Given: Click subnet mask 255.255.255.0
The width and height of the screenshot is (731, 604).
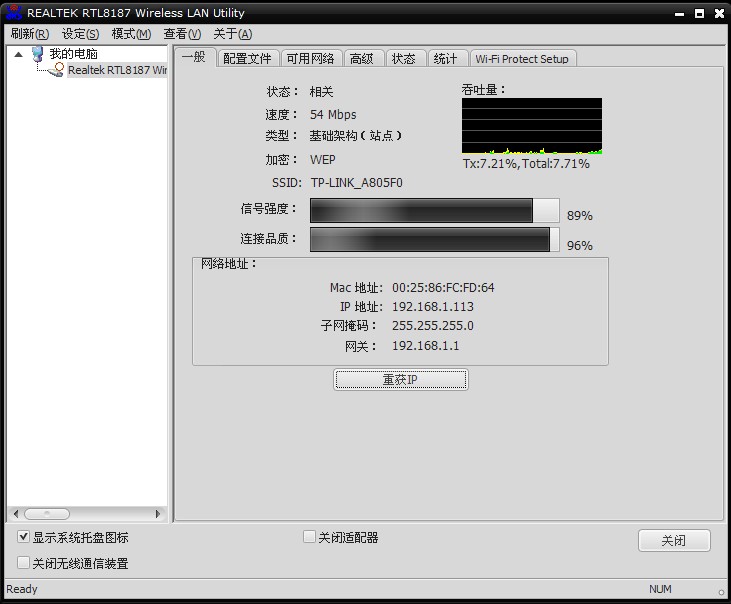Looking at the screenshot, I should (x=433, y=326).
